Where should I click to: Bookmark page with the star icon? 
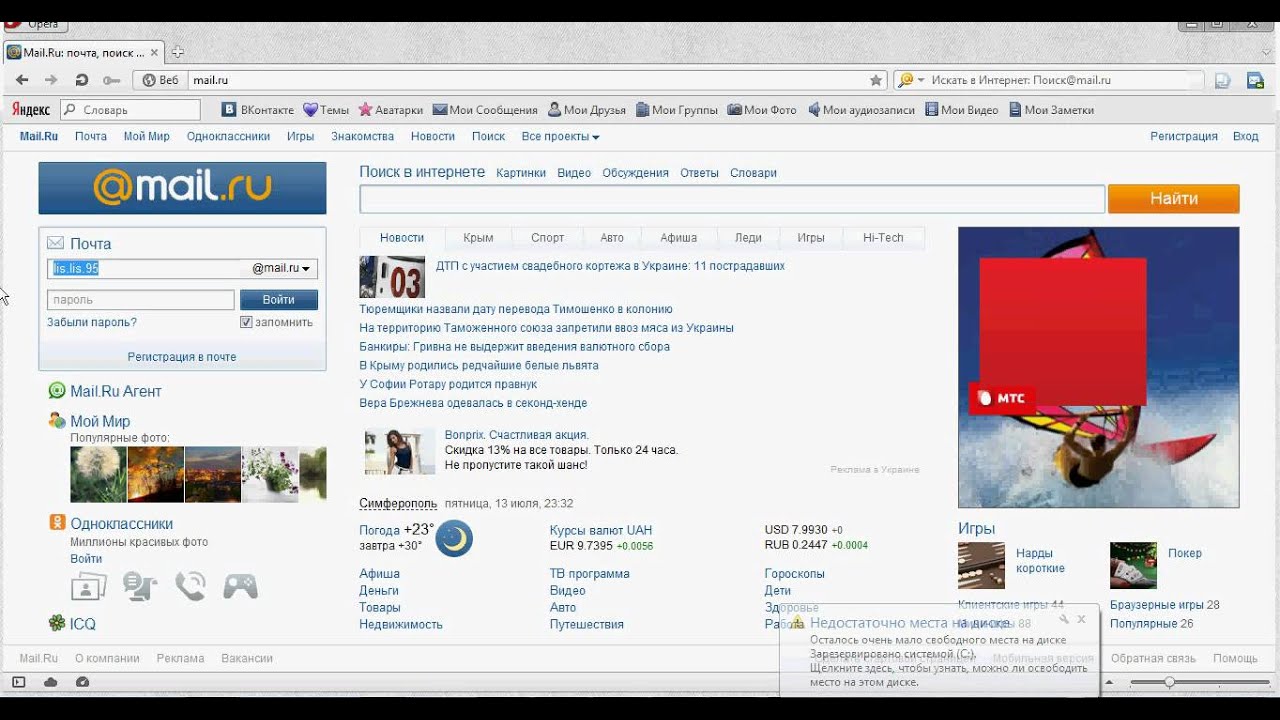tap(876, 80)
